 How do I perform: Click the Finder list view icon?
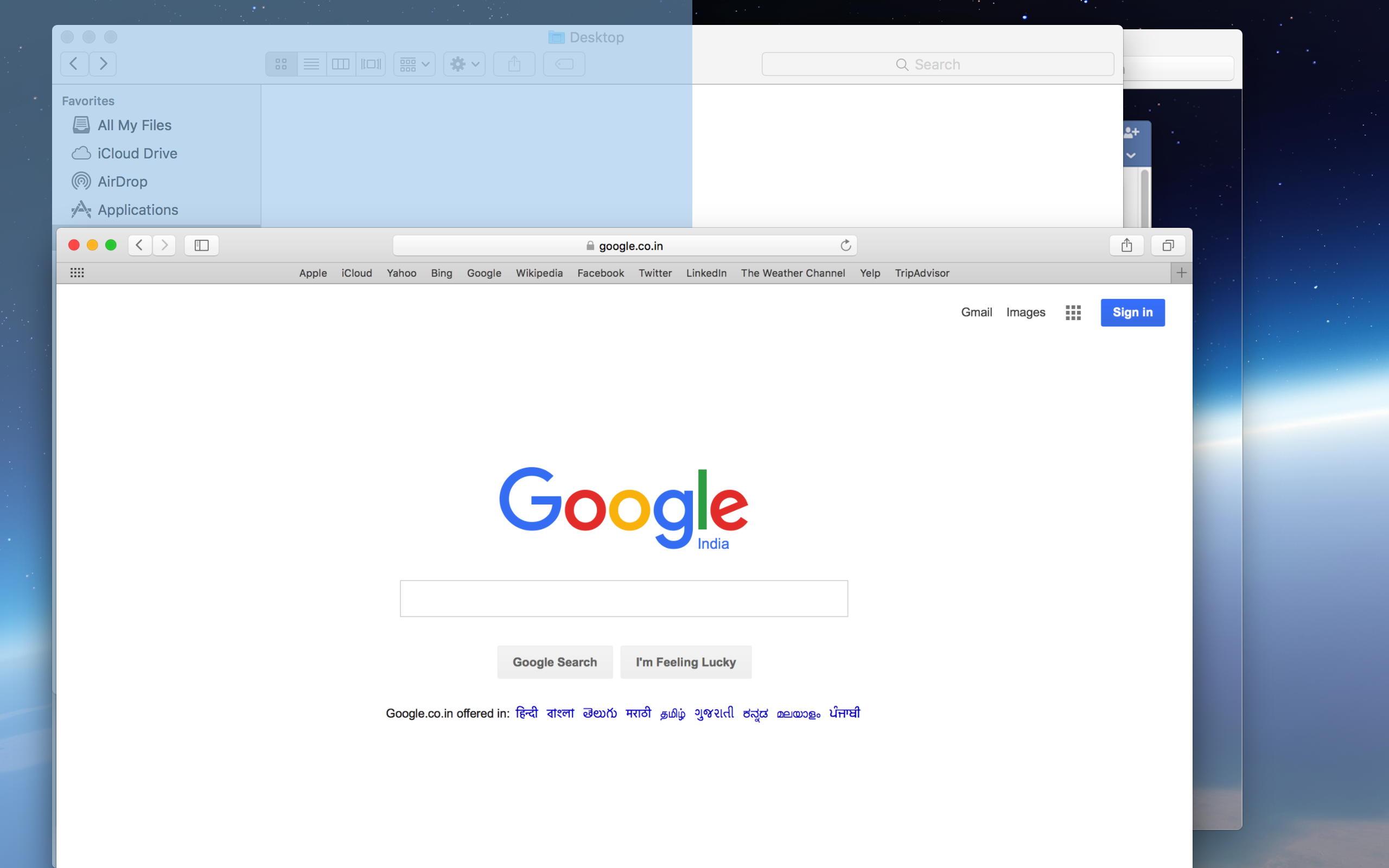[x=312, y=63]
